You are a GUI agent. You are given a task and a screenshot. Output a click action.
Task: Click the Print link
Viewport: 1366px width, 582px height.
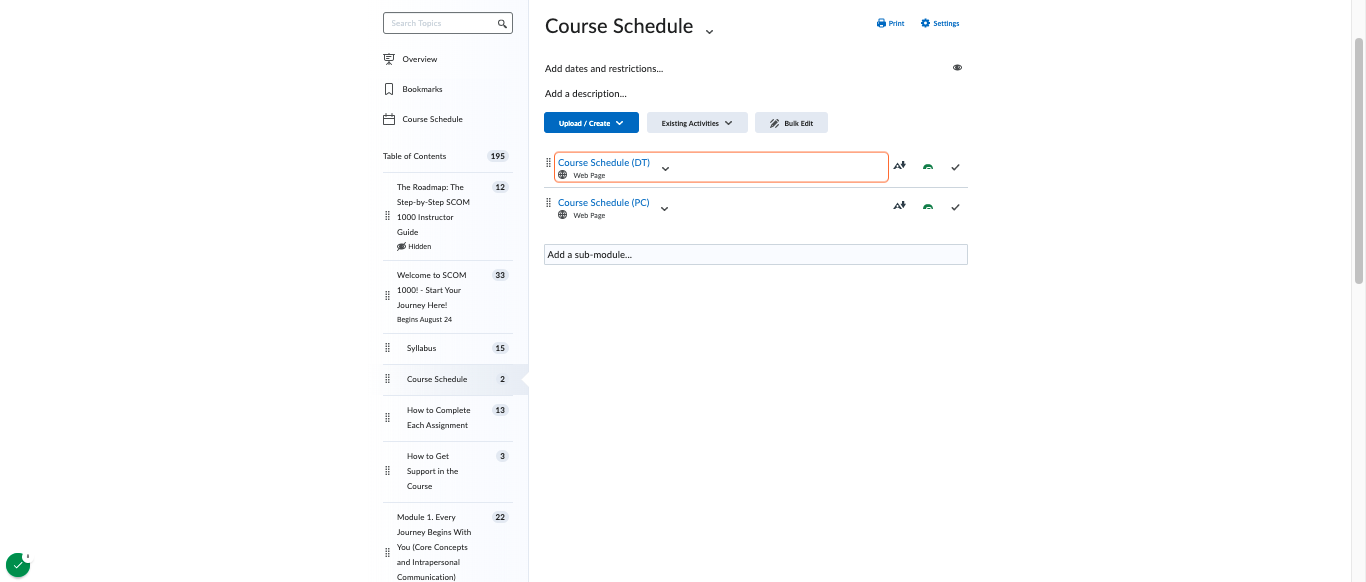pos(890,23)
